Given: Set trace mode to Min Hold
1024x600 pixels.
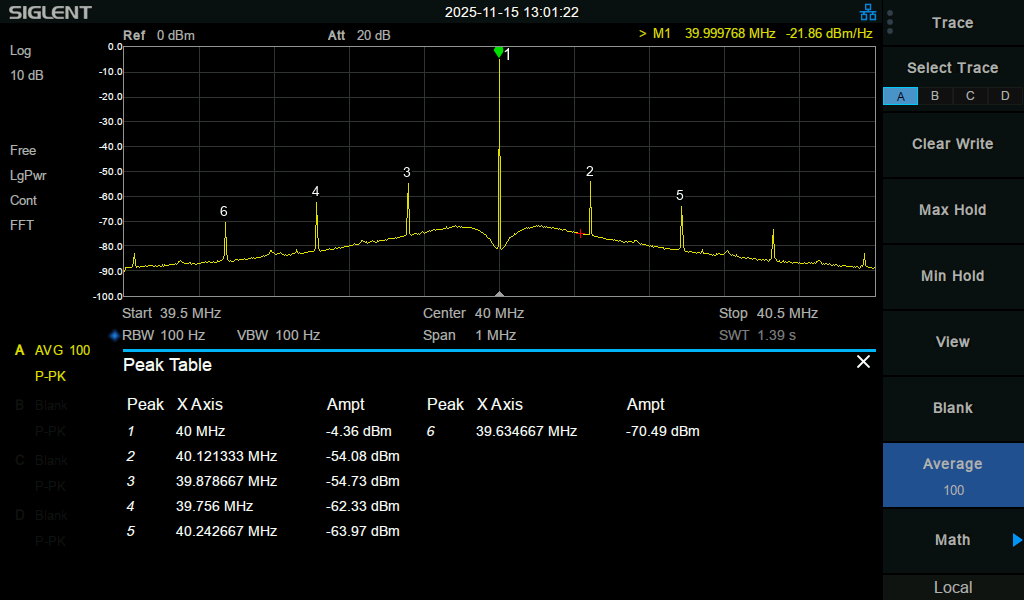Looking at the screenshot, I should (953, 276).
